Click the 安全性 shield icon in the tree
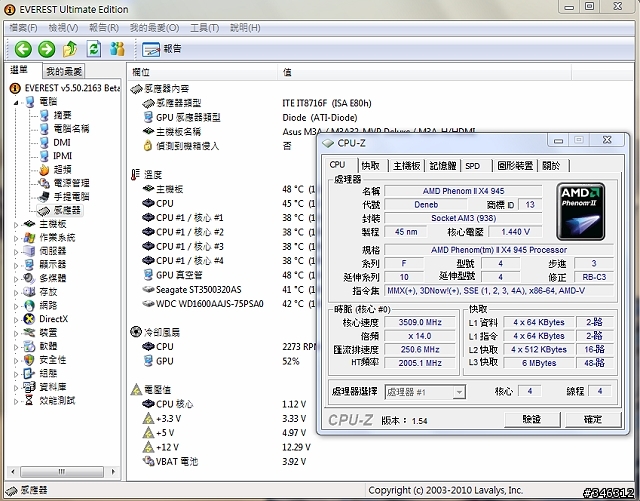640x501 pixels. 29,360
